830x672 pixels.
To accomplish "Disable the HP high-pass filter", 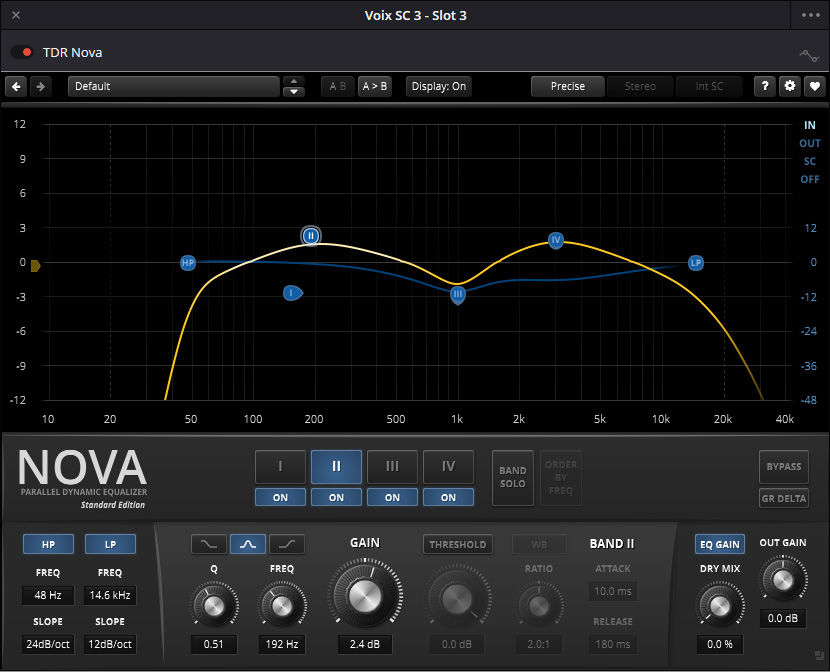I will point(48,544).
